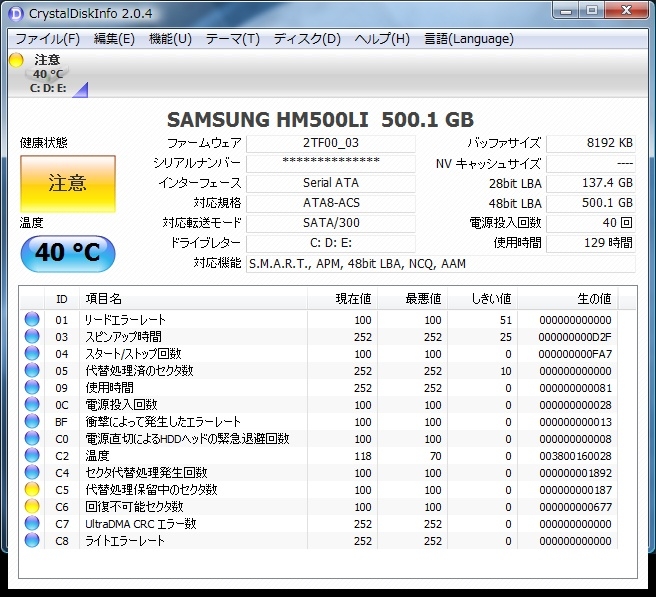Click the 40 回 power-on count field
The image size is (656, 597).
coord(591,223)
